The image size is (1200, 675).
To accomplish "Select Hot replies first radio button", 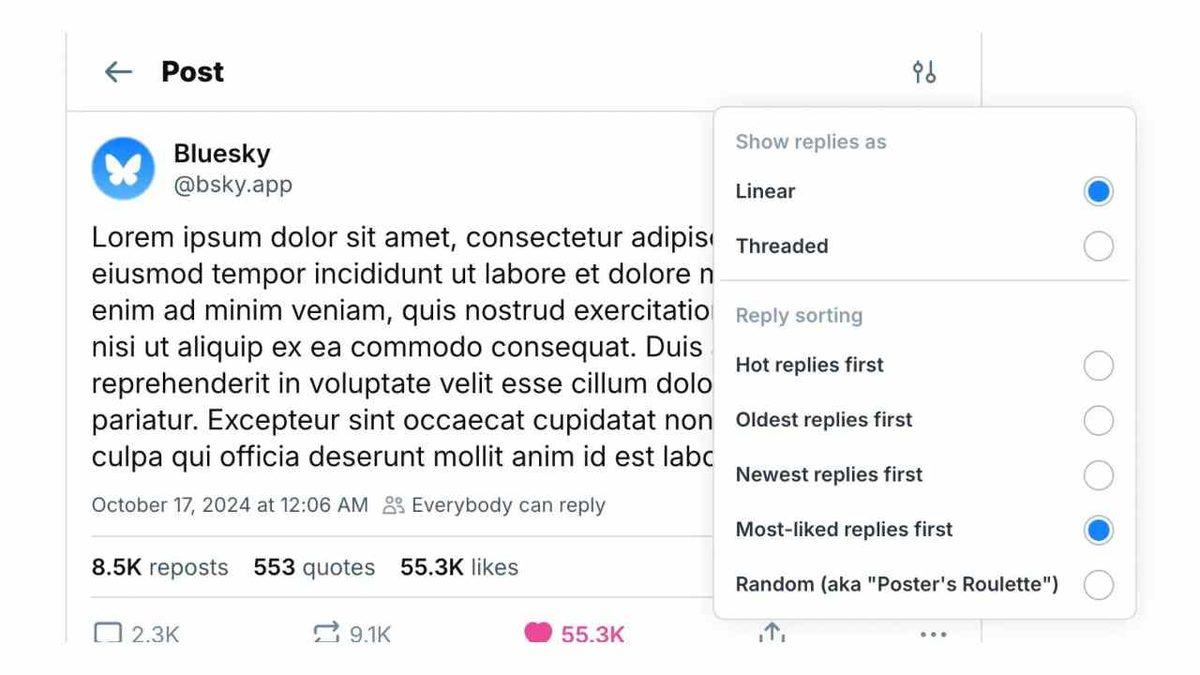I will point(1098,365).
